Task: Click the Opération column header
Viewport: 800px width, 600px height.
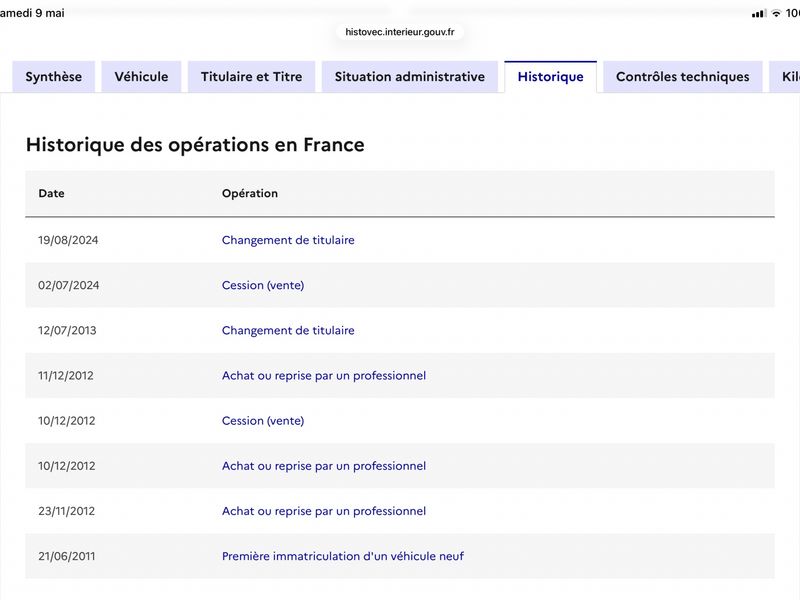Action: coord(250,193)
